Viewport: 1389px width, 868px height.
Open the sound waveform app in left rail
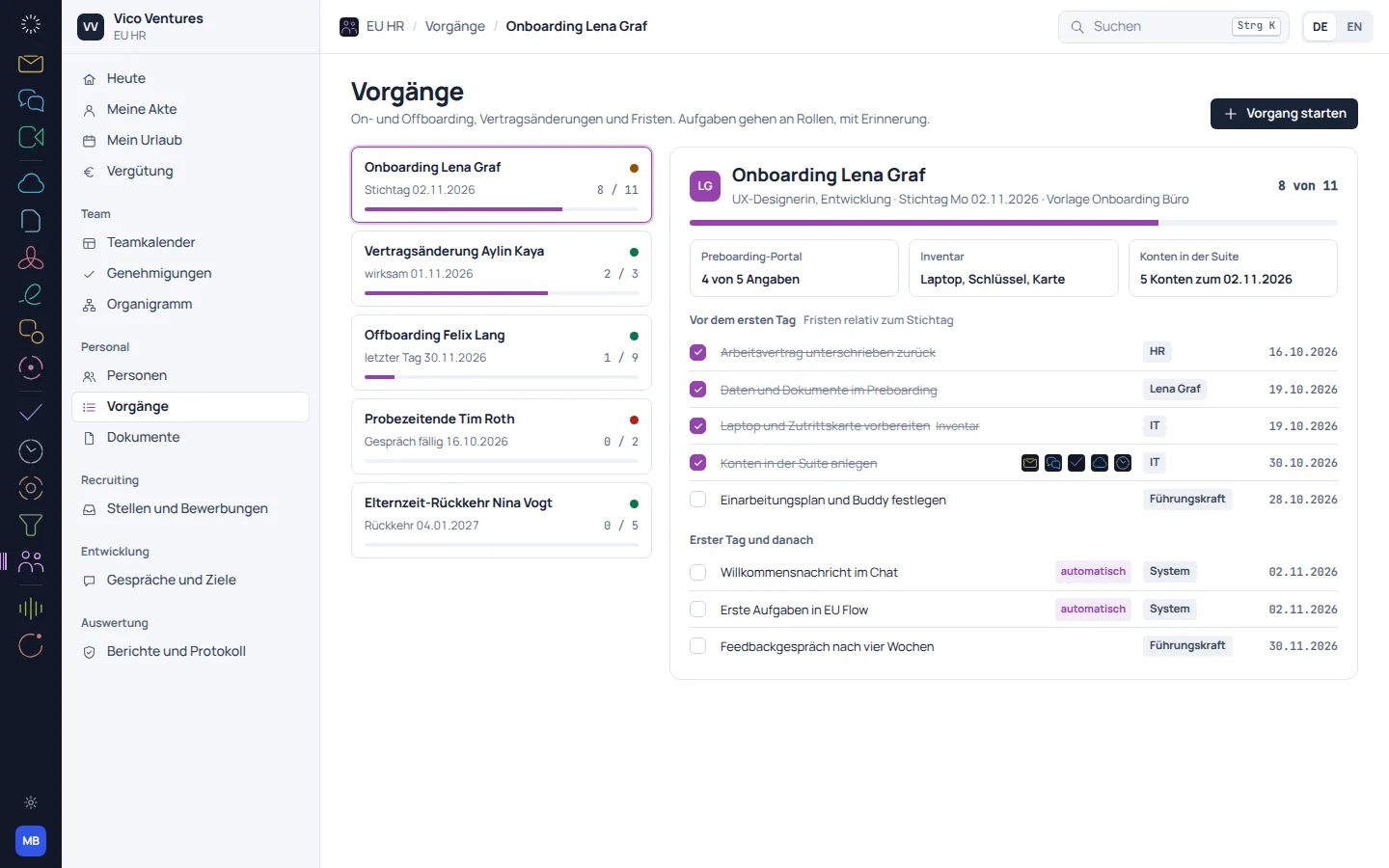(31, 608)
